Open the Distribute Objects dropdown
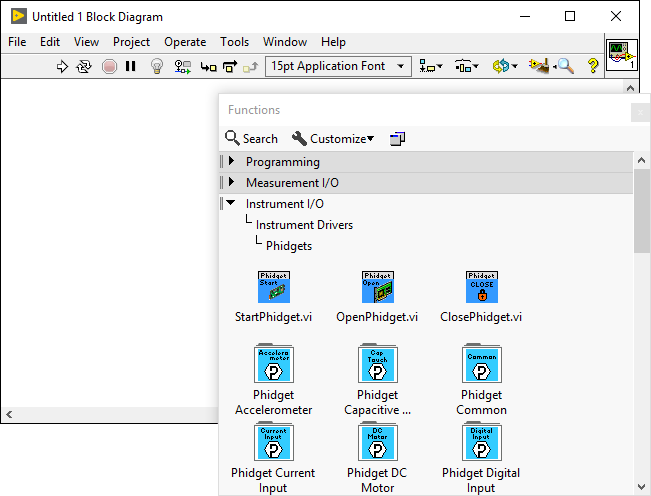651x496 pixels. 467,66
